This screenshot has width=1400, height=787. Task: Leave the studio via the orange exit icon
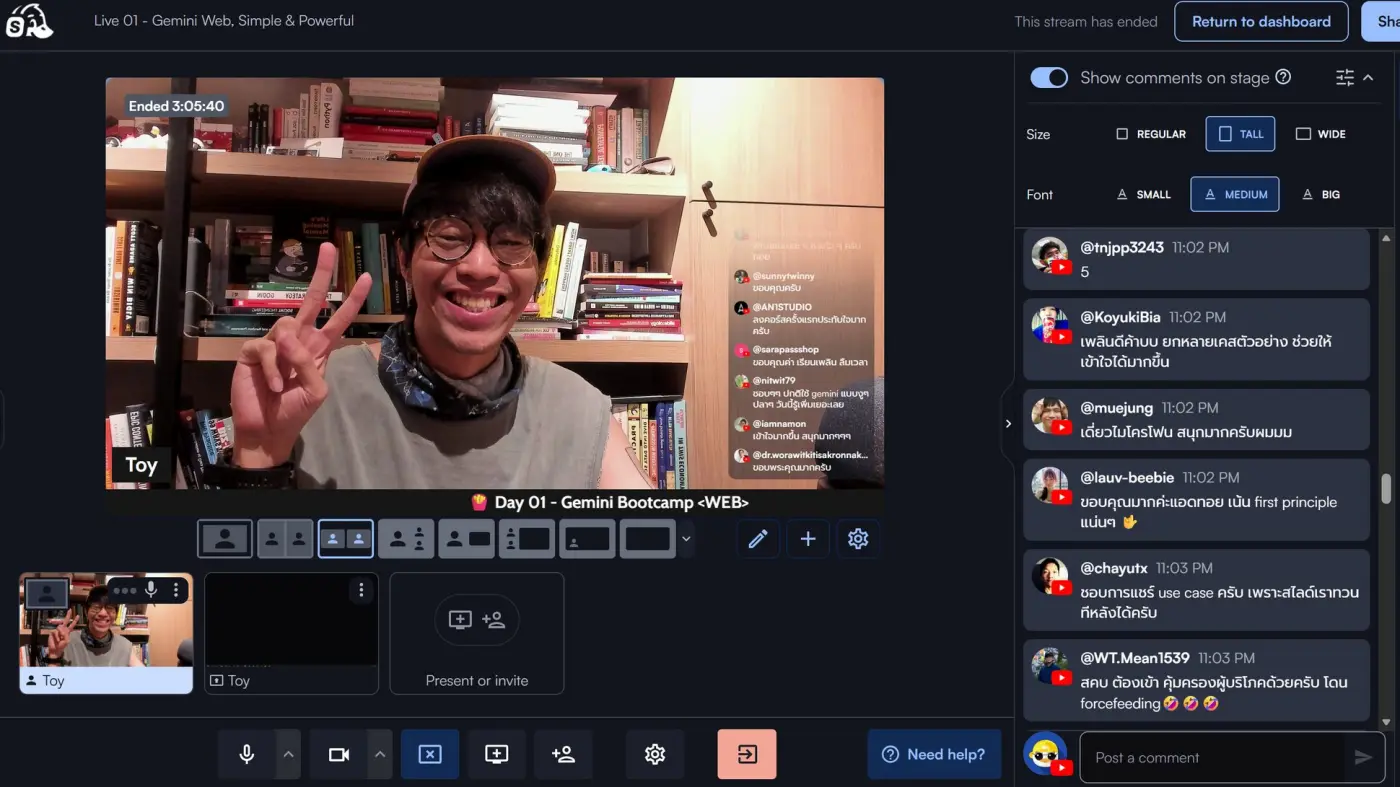coord(746,754)
